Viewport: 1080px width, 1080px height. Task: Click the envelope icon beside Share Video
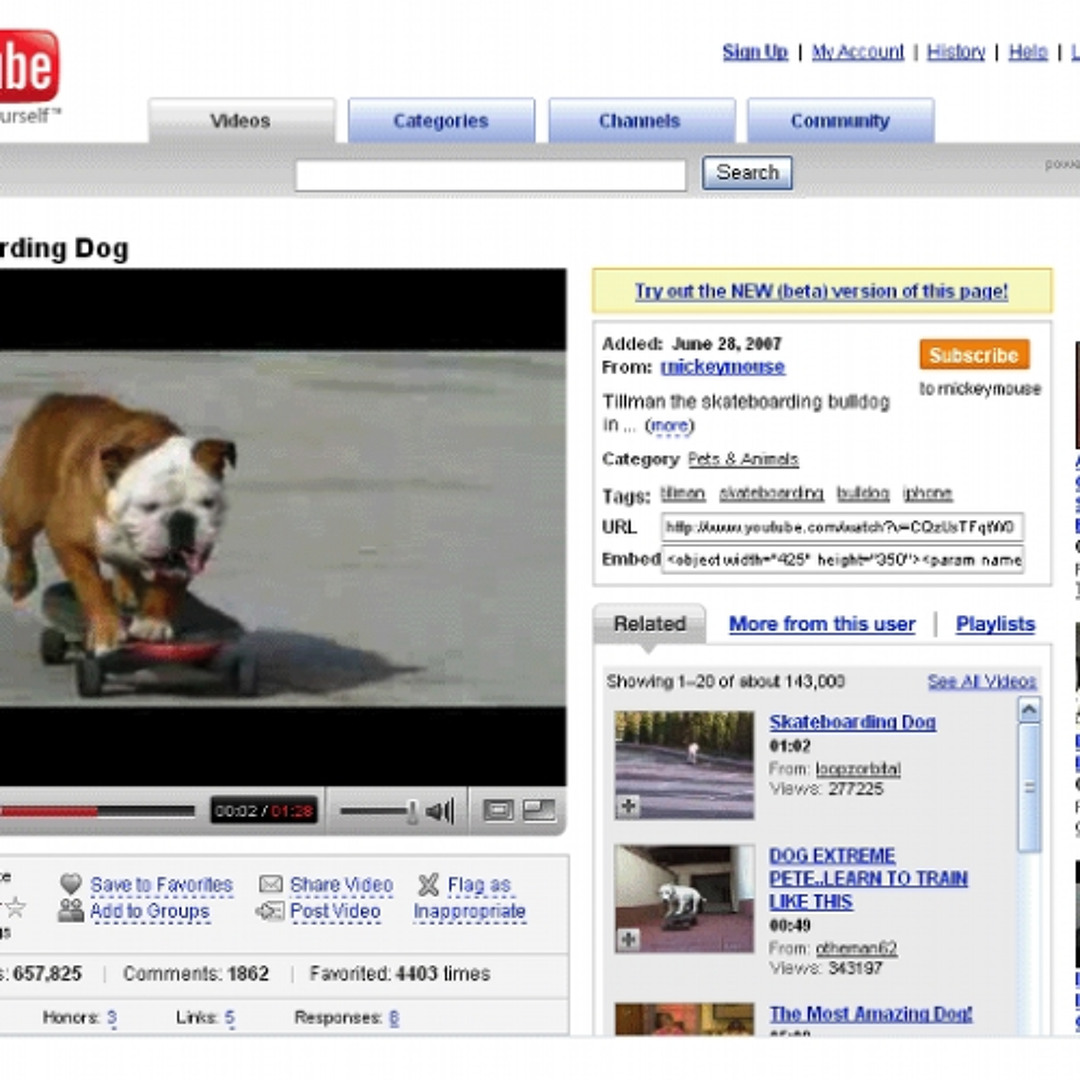click(x=270, y=884)
